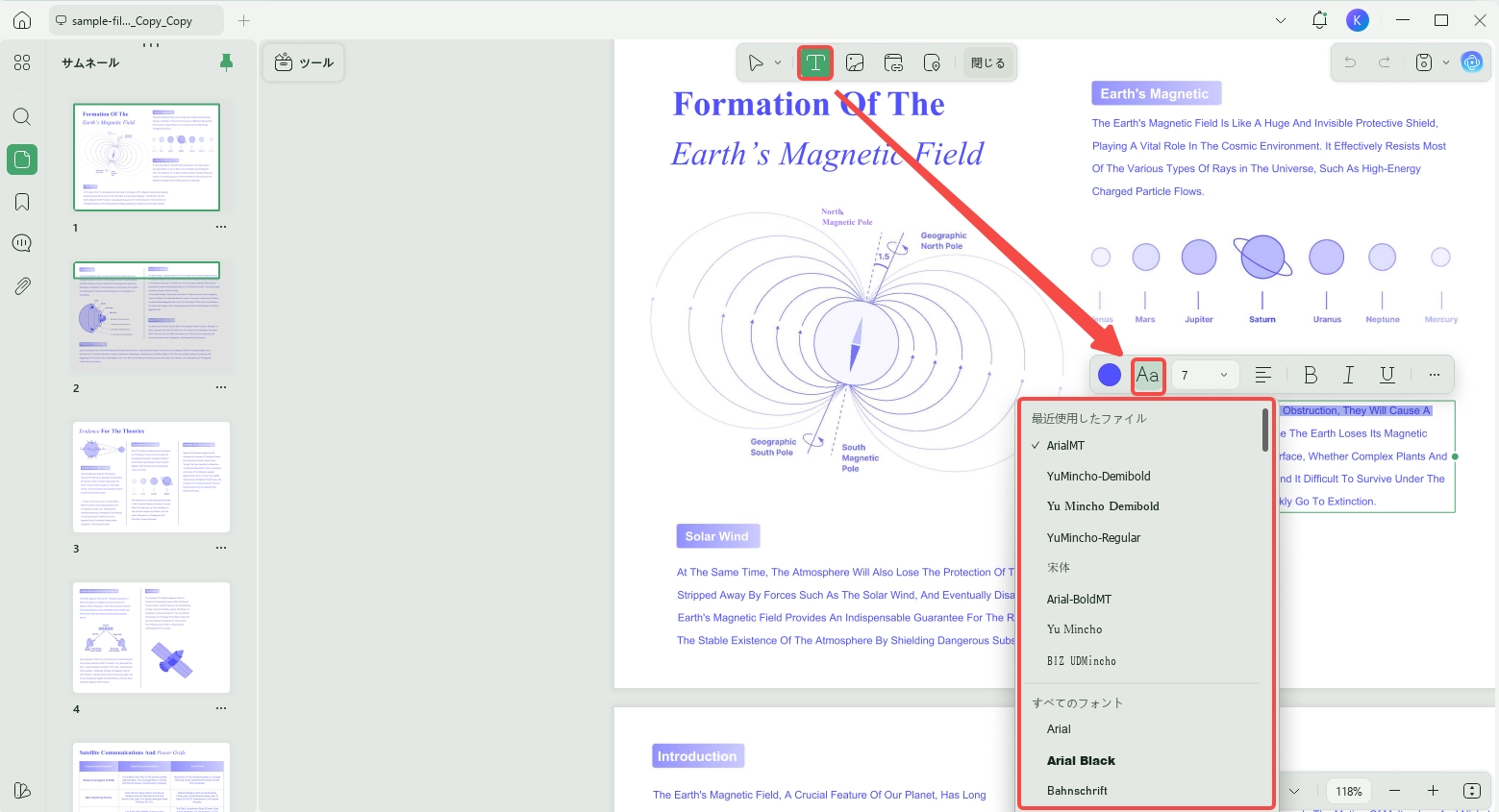Open page 2 thumbnail options menu
Image resolution: width=1499 pixels, height=812 pixels.
(221, 388)
